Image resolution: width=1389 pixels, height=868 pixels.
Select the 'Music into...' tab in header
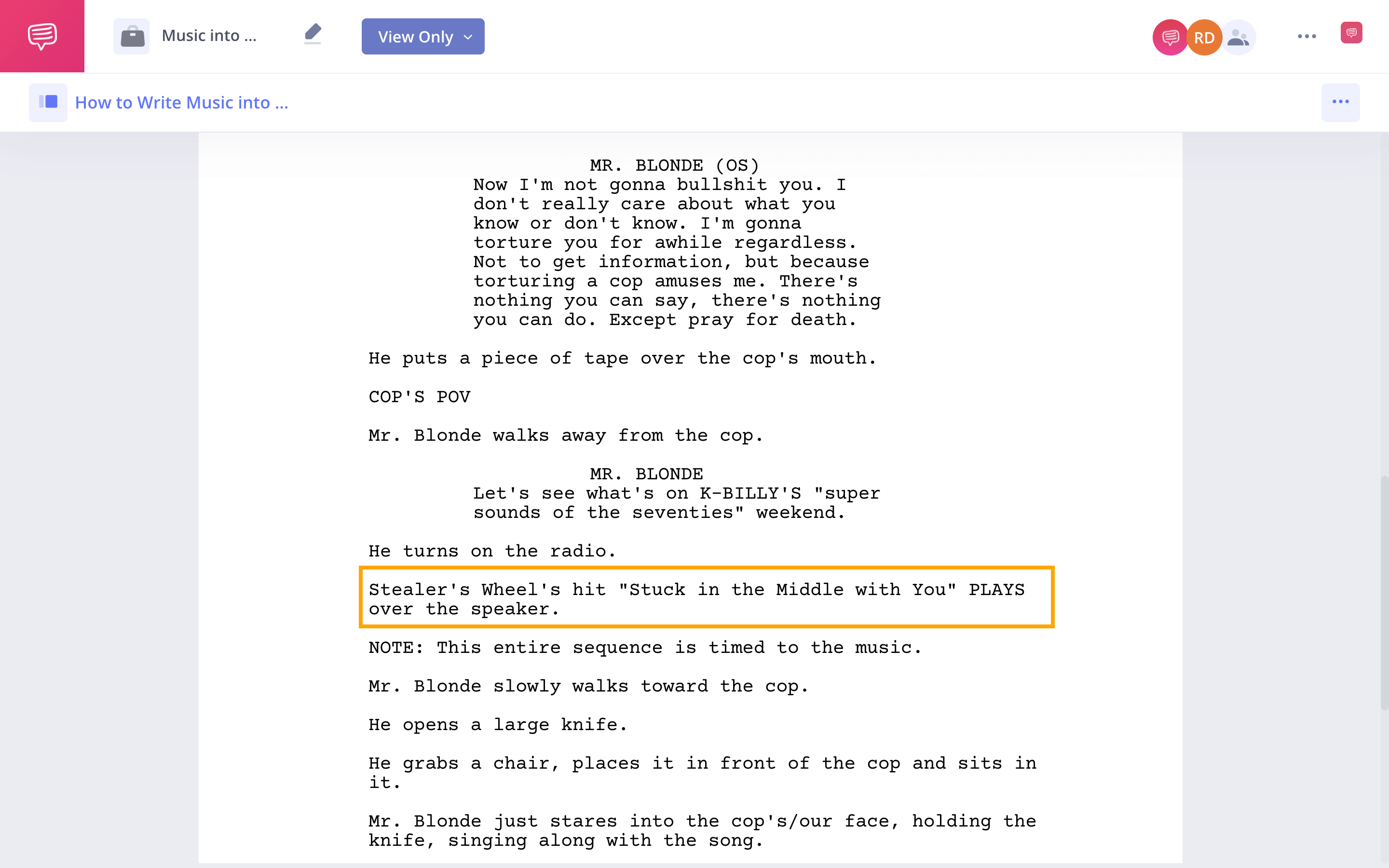pos(209,36)
